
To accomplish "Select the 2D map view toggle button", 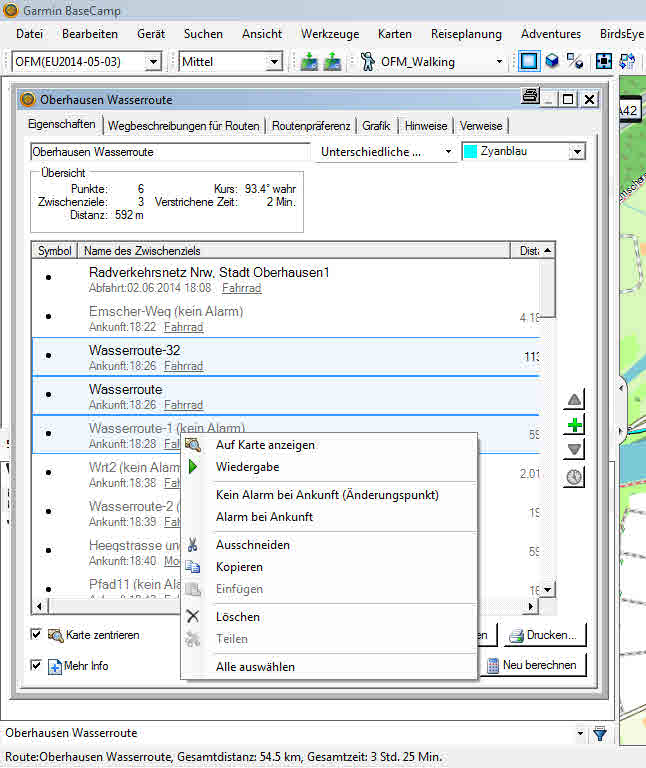I will coord(528,62).
